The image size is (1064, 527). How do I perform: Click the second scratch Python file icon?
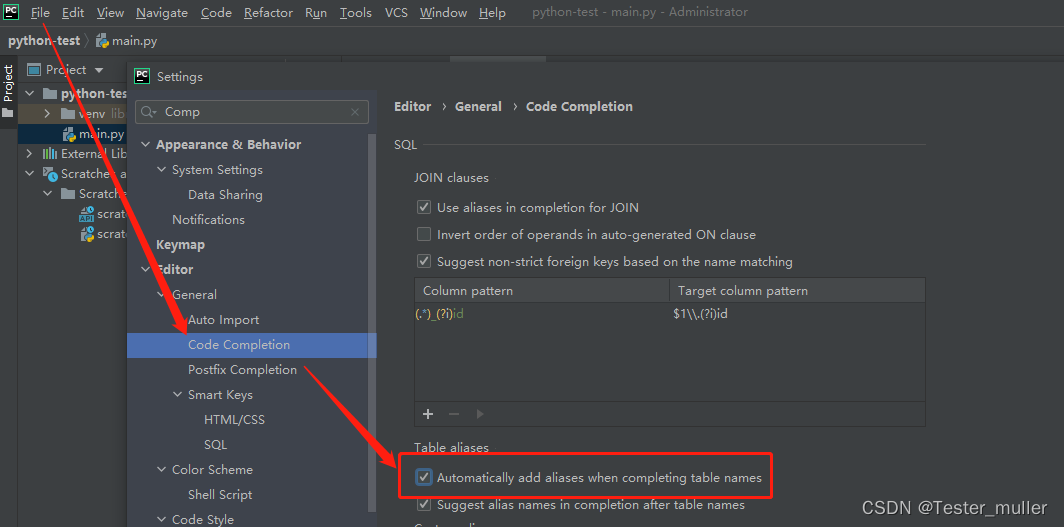click(x=87, y=235)
